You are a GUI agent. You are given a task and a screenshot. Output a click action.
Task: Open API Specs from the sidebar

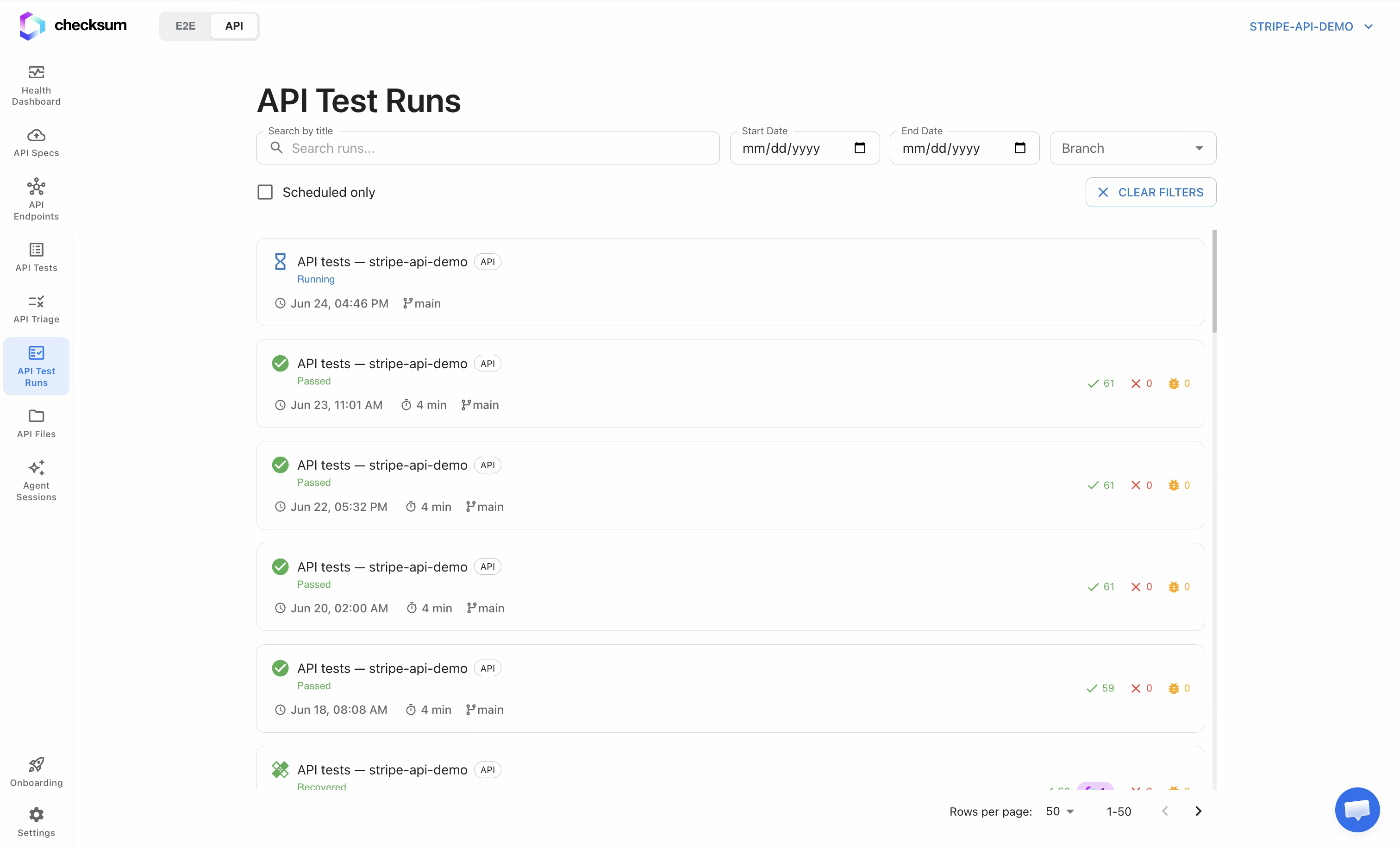(37, 143)
